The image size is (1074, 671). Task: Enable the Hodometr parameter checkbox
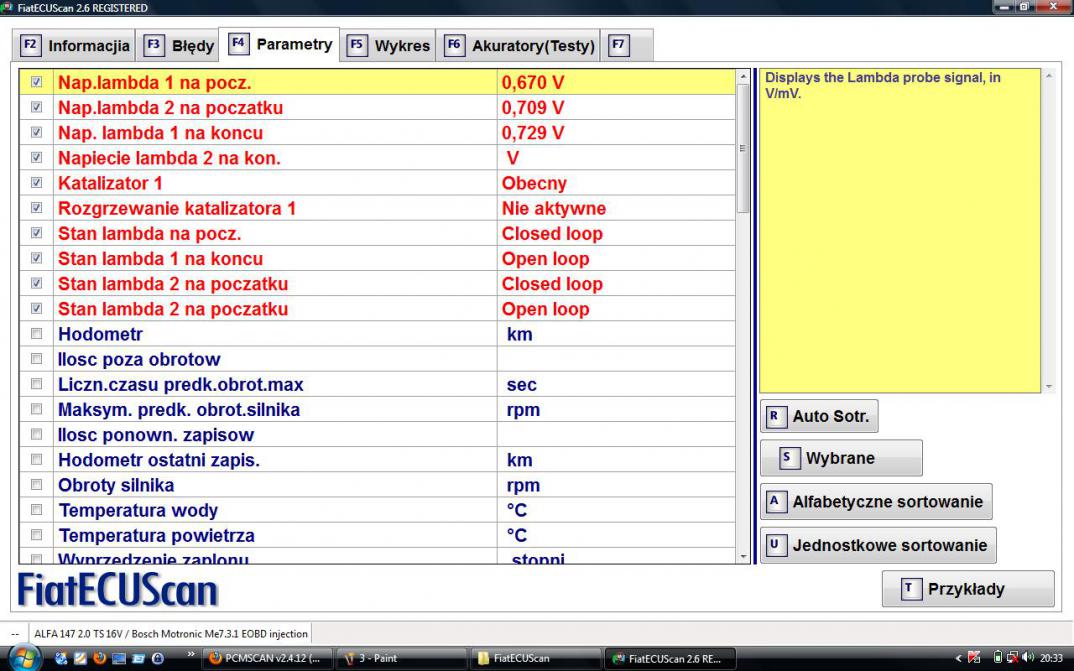(37, 334)
